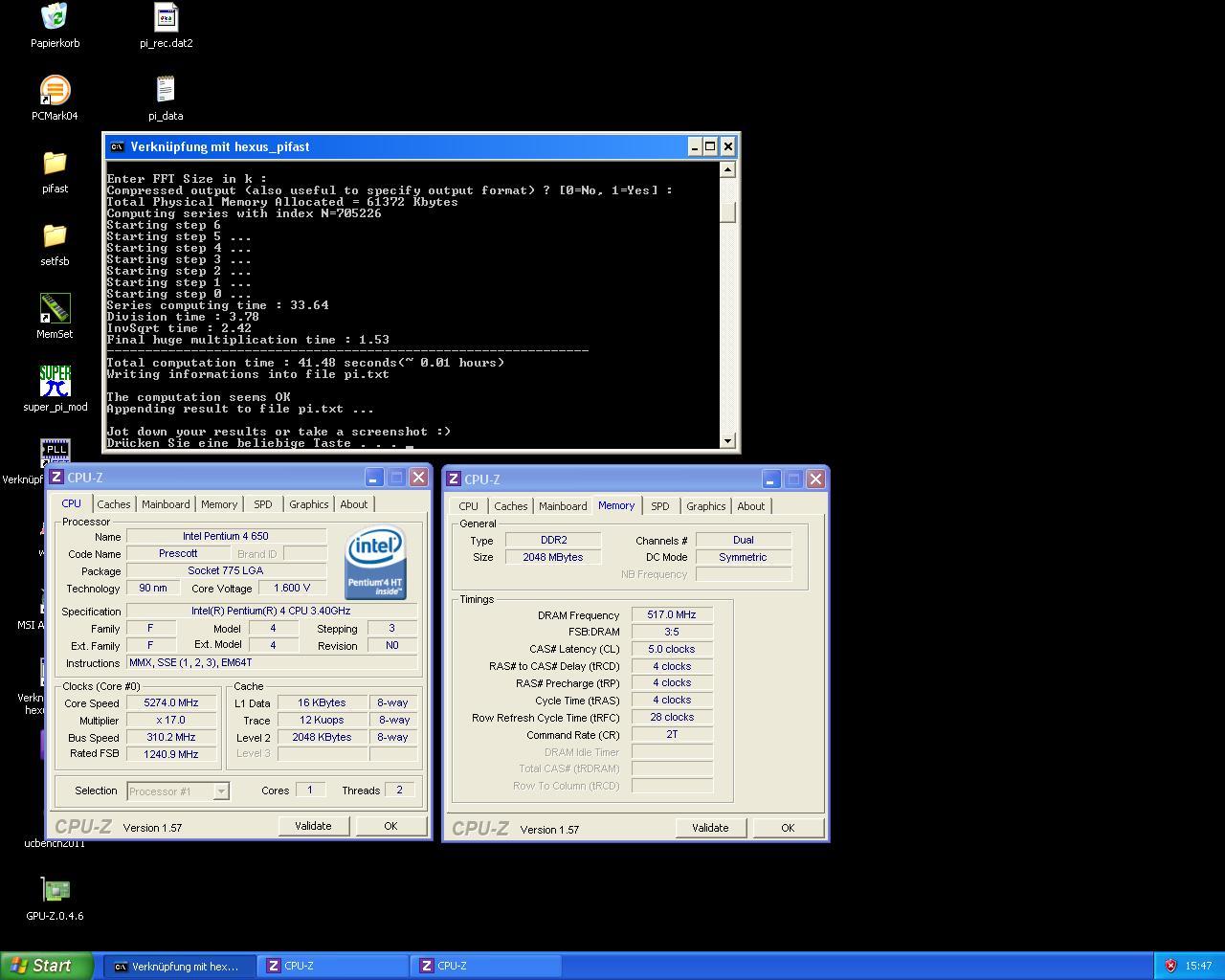This screenshot has width=1225, height=980.
Task: Minimize the left CPU-Z window
Action: coord(373,477)
